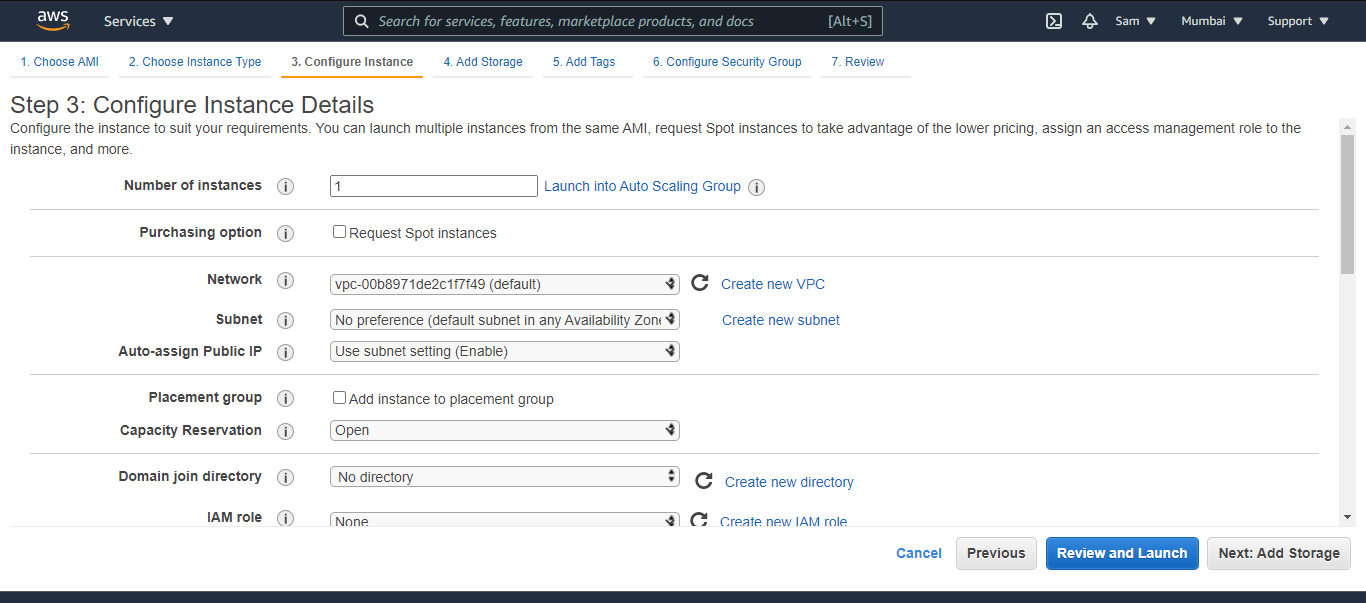Click Review and Launch
The image size is (1366, 603).
(x=1121, y=553)
